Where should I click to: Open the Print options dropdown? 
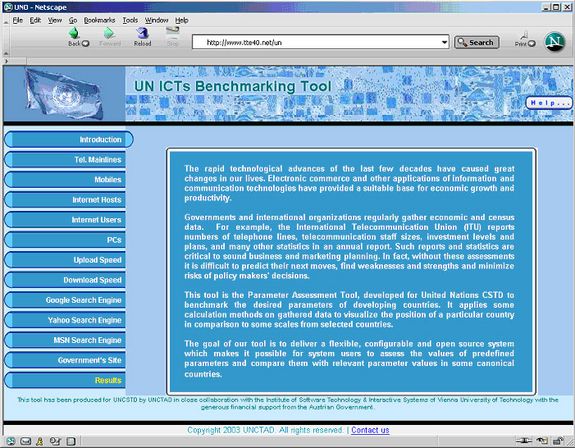531,44
